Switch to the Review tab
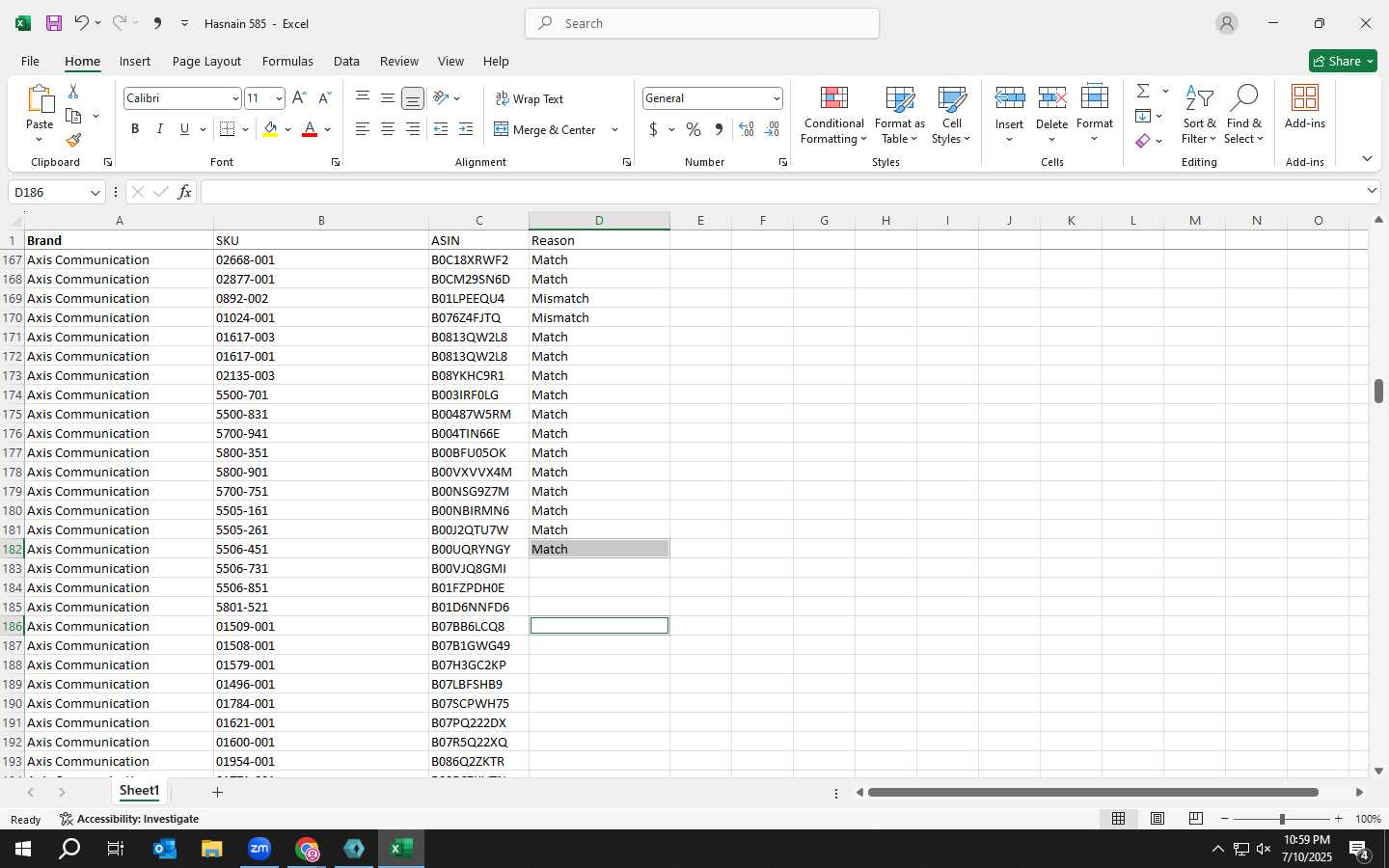The image size is (1389, 868). point(399,61)
